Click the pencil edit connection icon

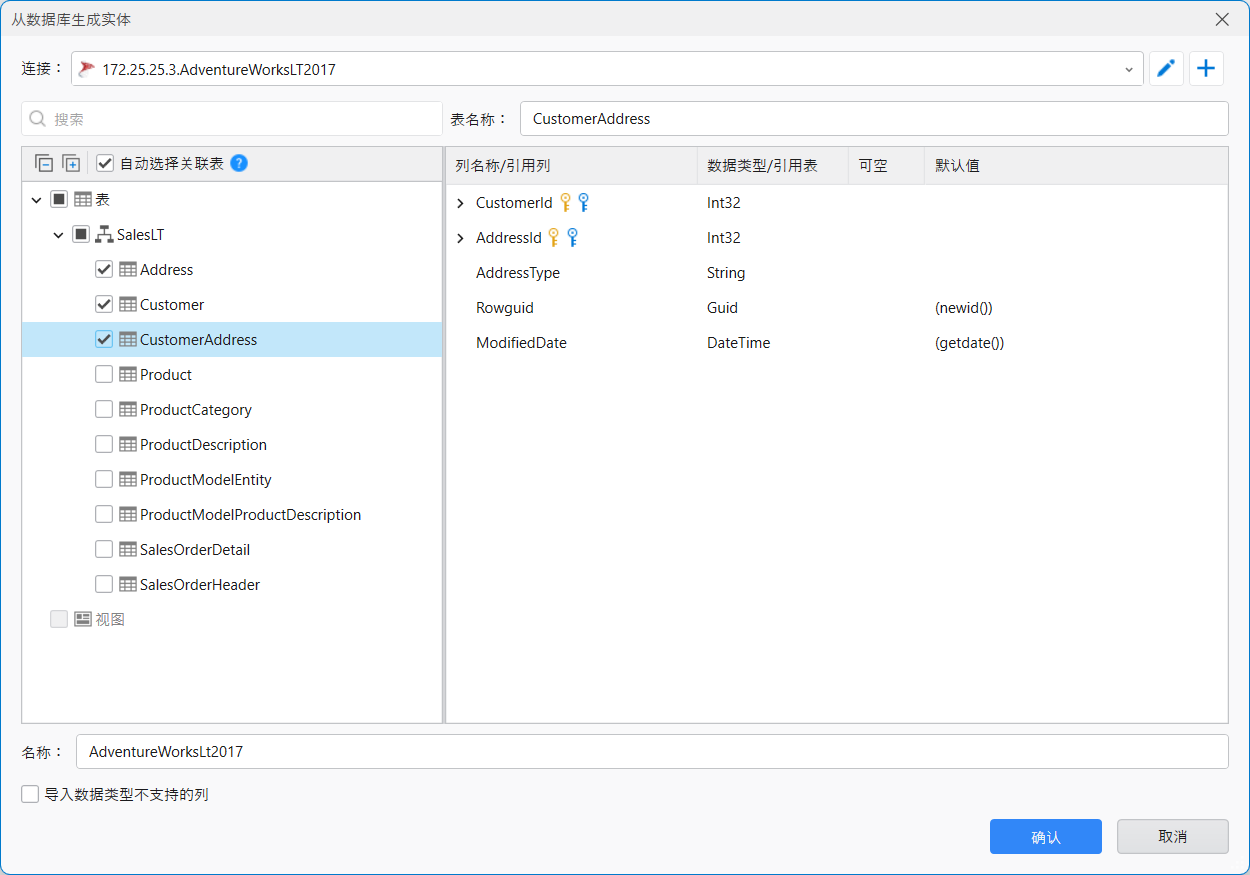click(x=1166, y=69)
